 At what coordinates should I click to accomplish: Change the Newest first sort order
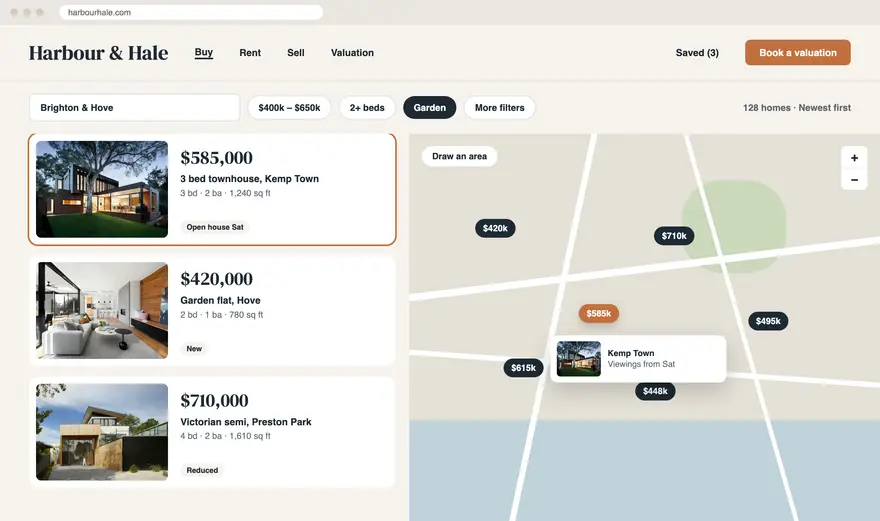coord(824,108)
